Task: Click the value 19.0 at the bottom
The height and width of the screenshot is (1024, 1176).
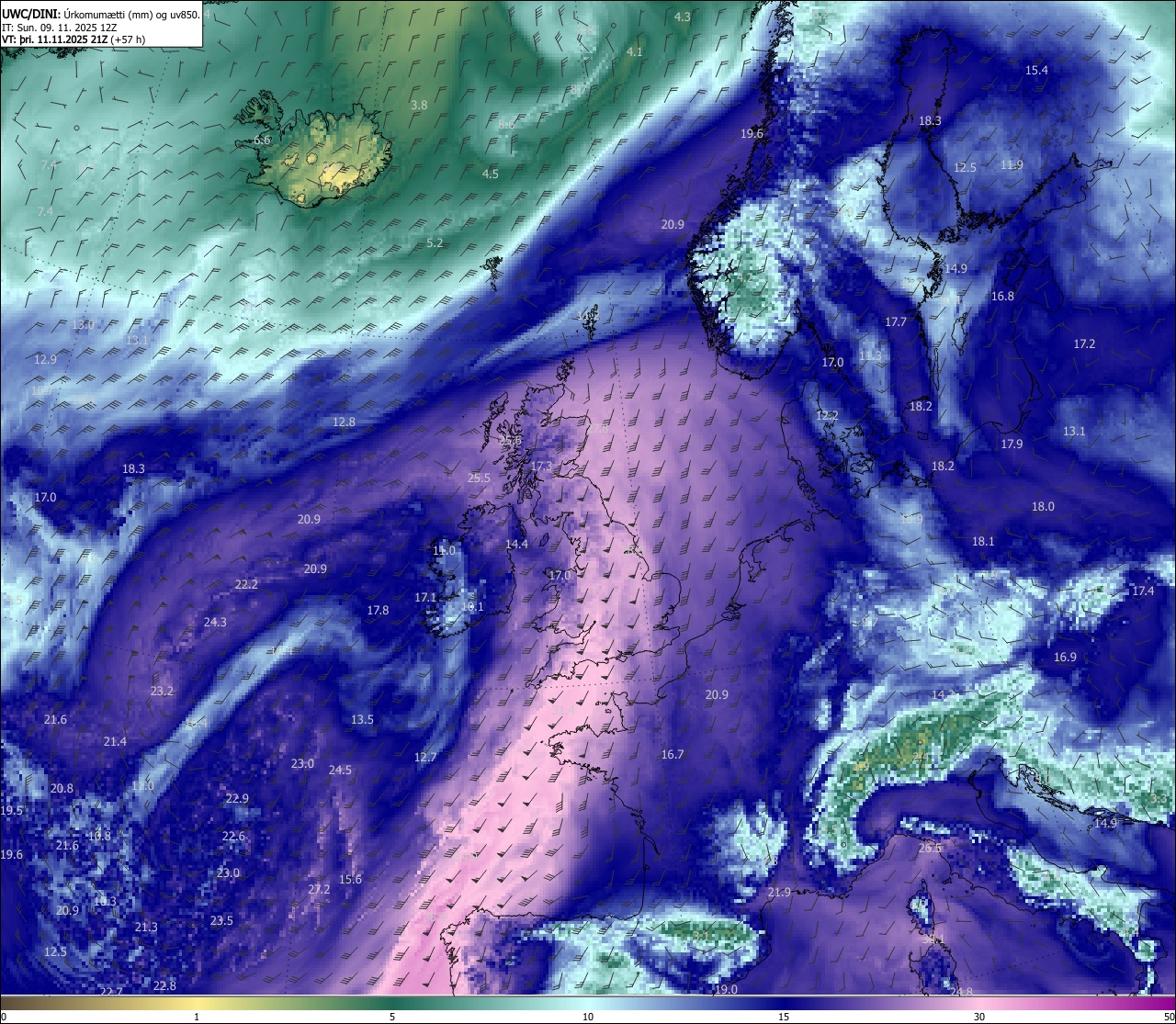Action: pyautogui.click(x=726, y=990)
